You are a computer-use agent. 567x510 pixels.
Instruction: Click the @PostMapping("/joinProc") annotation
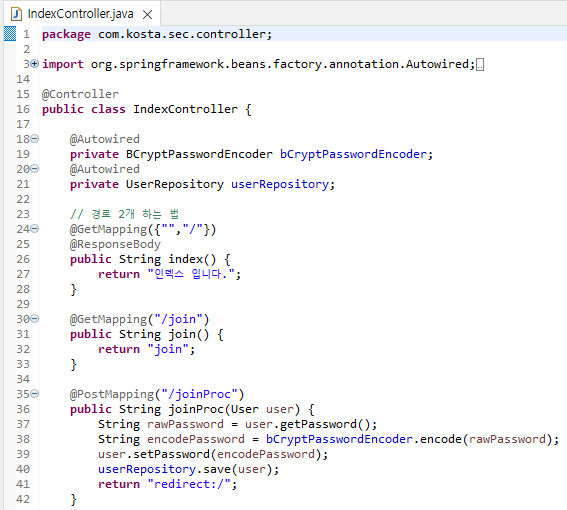(x=157, y=394)
